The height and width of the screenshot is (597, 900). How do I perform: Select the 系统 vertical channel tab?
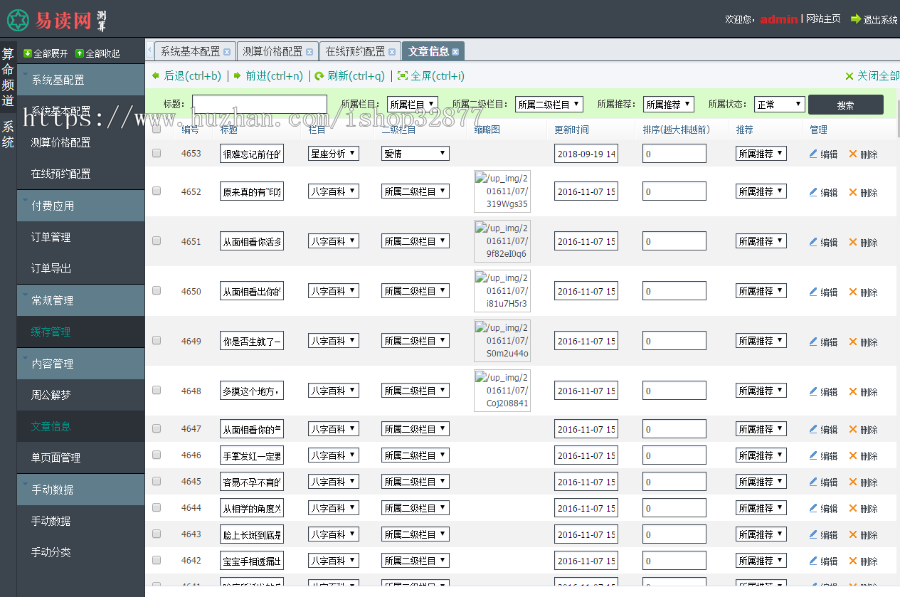pos(8,134)
